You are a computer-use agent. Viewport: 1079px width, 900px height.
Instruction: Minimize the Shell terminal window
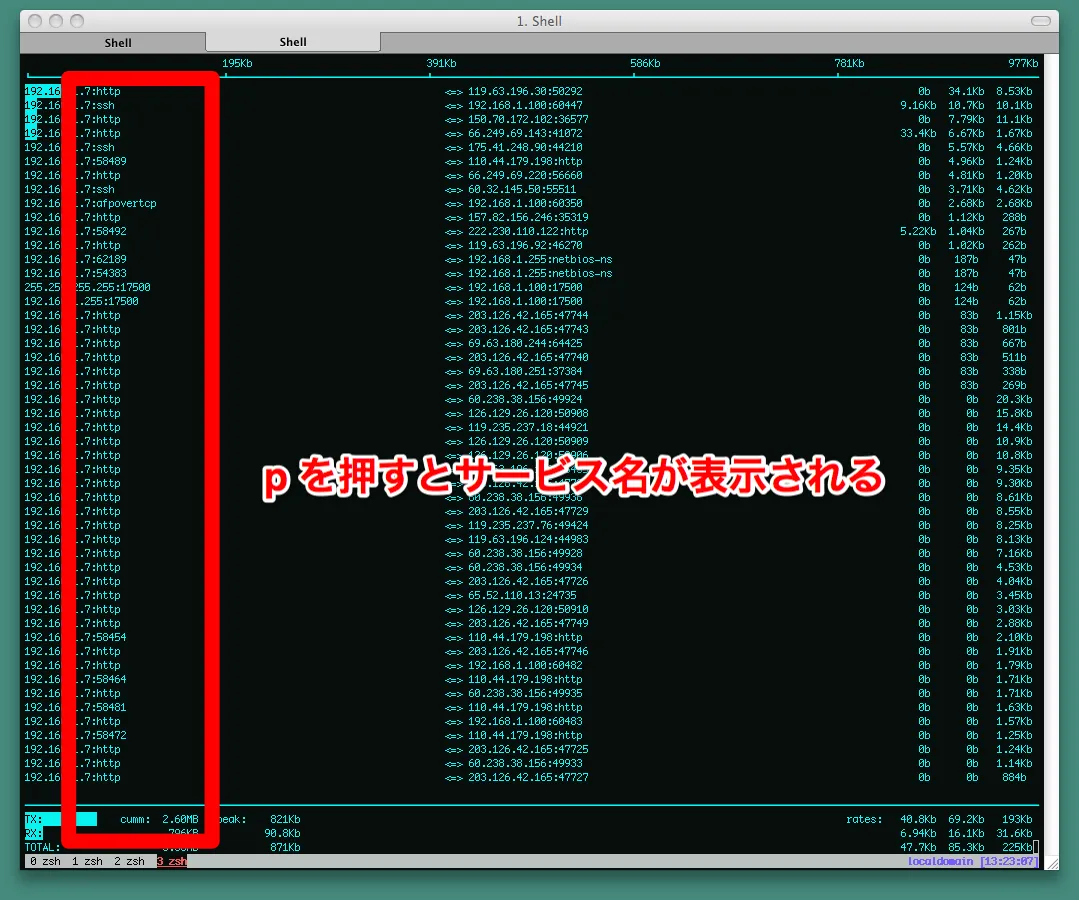pos(55,21)
